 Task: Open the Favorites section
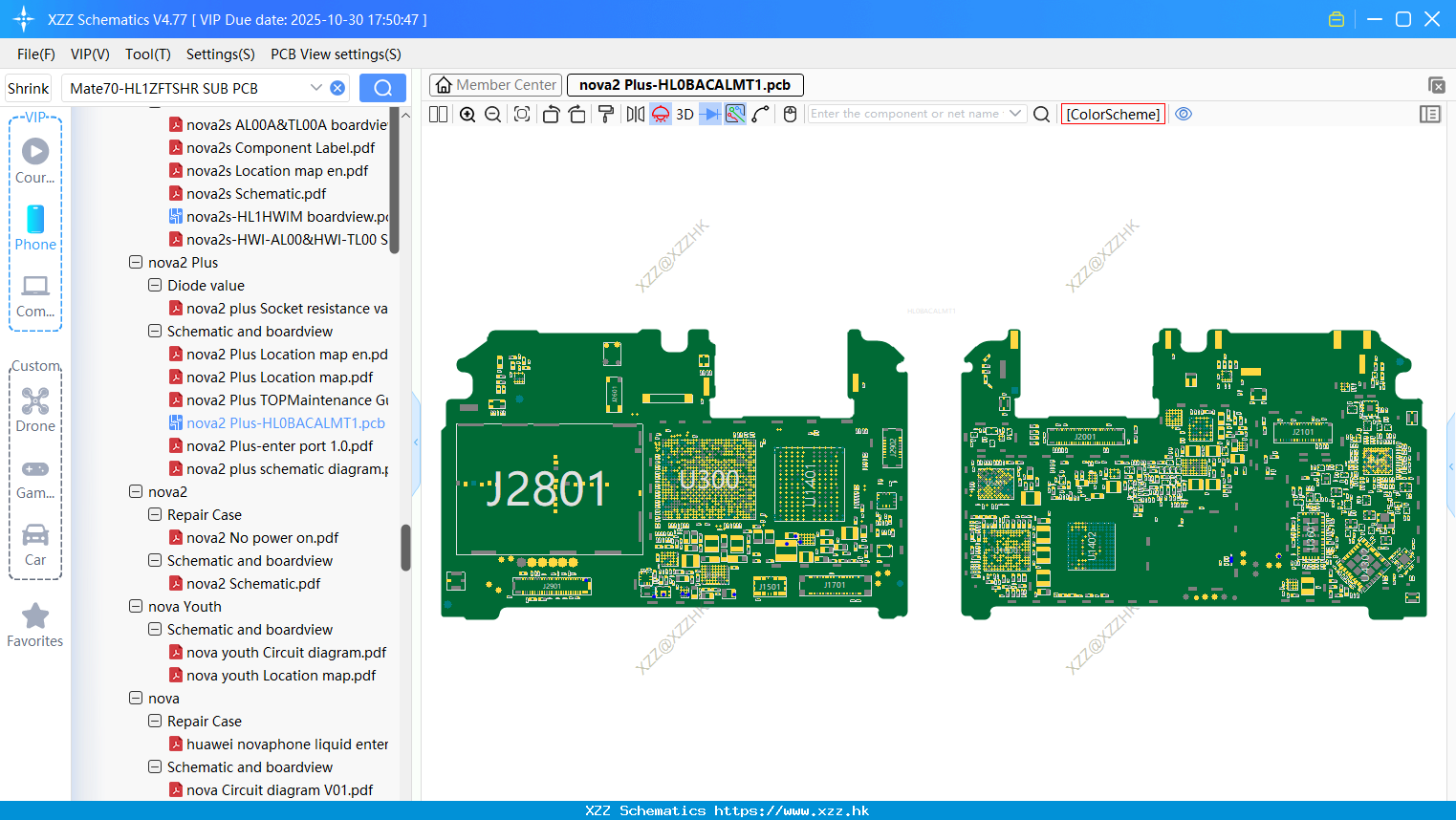tap(35, 626)
